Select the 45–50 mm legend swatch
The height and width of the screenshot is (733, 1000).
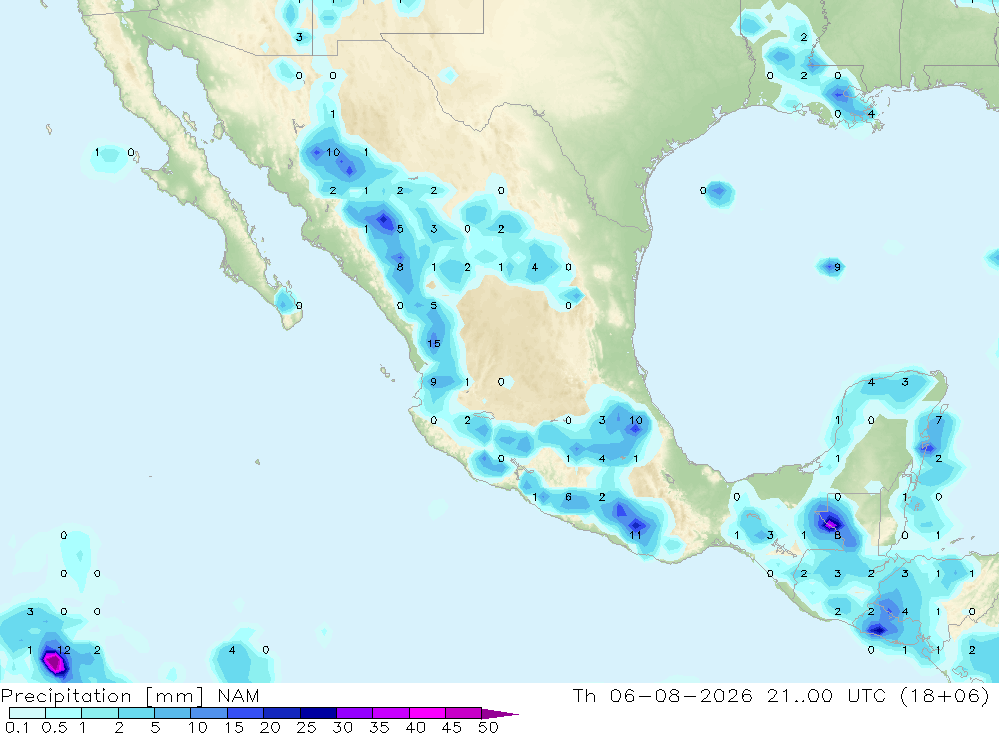(x=464, y=713)
